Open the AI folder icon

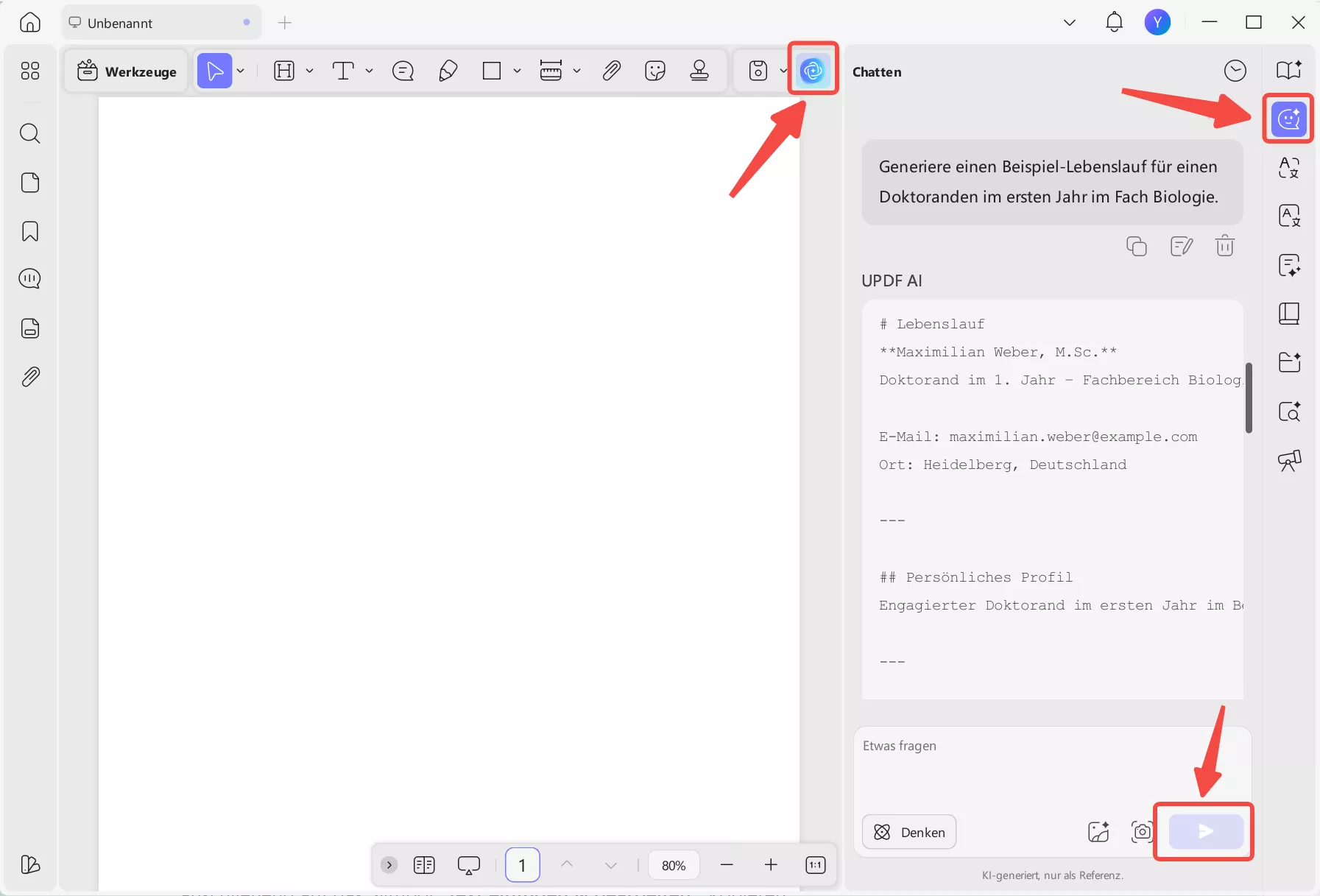click(1289, 362)
